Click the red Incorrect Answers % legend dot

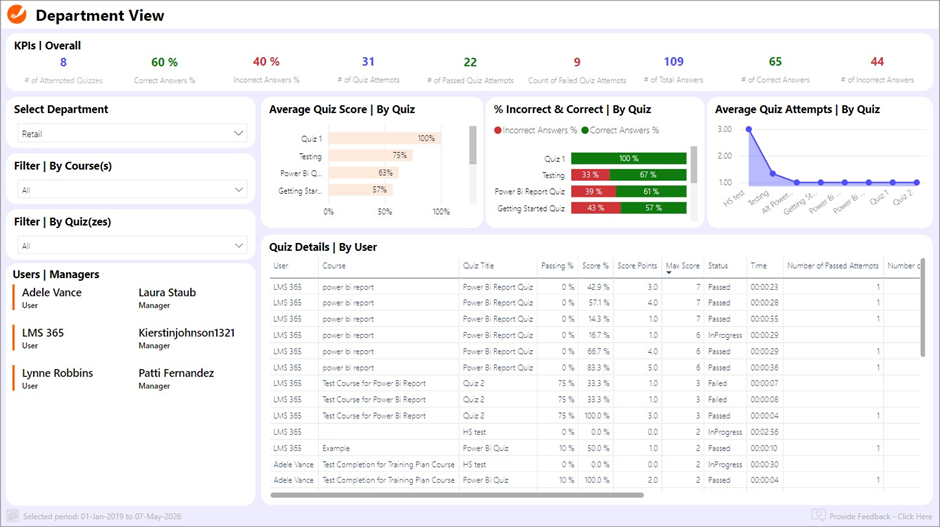[x=498, y=130]
